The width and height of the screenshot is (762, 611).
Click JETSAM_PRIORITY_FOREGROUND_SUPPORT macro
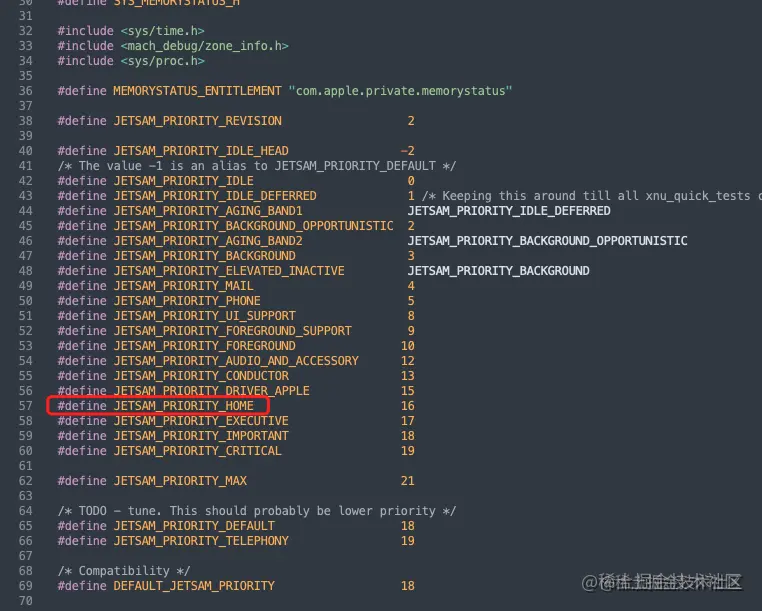232,331
